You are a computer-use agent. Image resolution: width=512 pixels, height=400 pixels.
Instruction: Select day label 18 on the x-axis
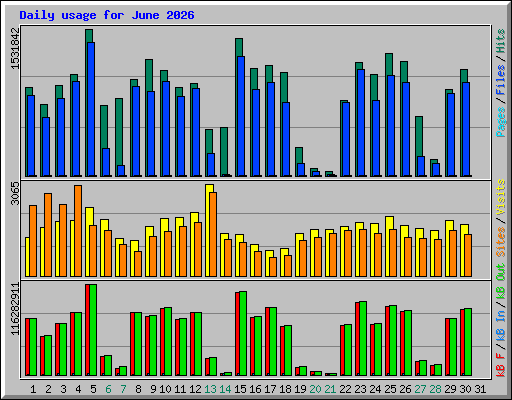pos(285,389)
